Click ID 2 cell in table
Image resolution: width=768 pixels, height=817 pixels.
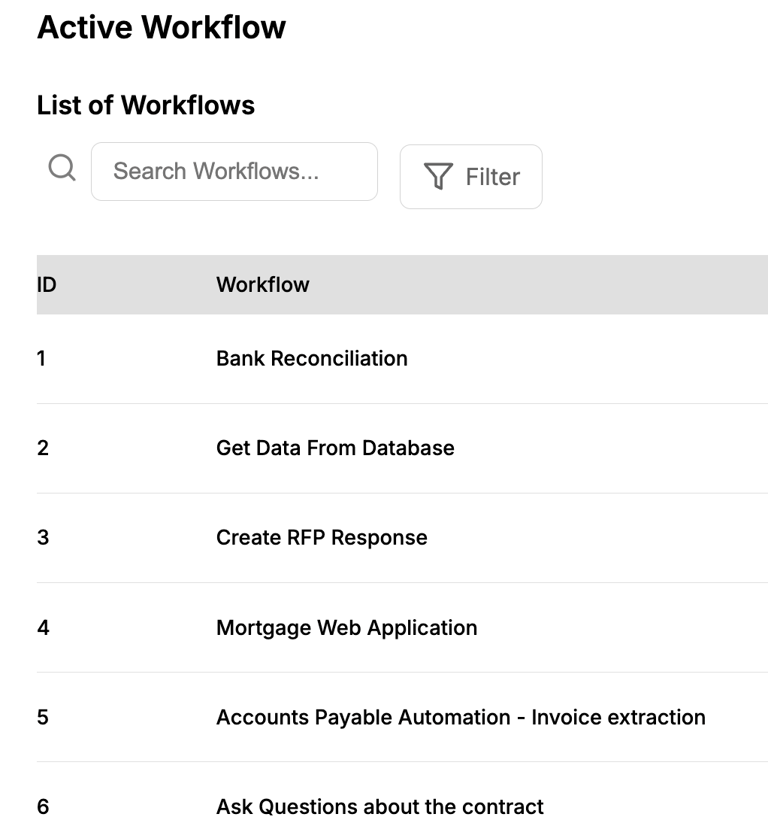pyautogui.click(x=42, y=448)
